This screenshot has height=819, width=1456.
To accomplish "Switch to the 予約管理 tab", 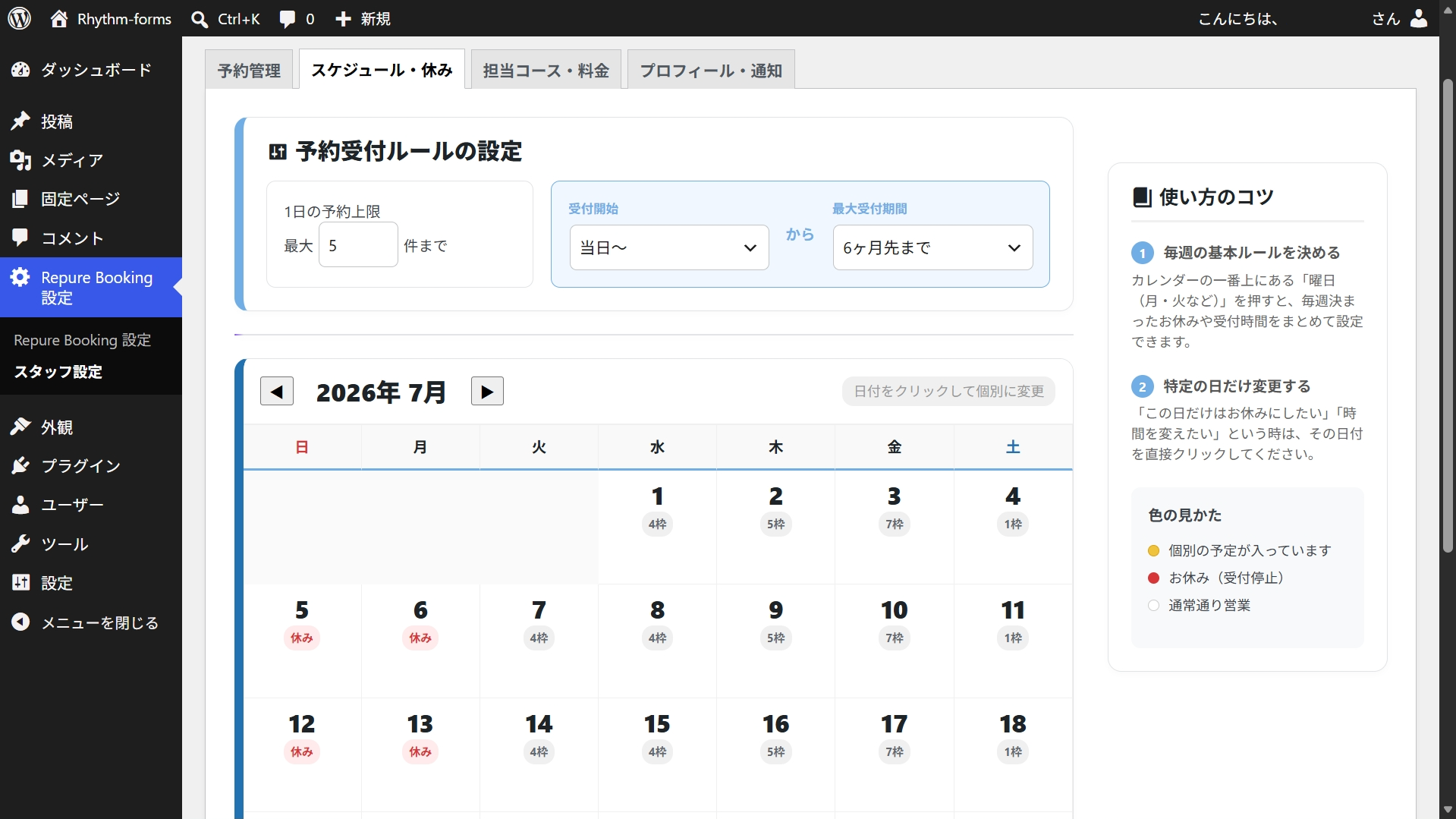I will coord(249,70).
